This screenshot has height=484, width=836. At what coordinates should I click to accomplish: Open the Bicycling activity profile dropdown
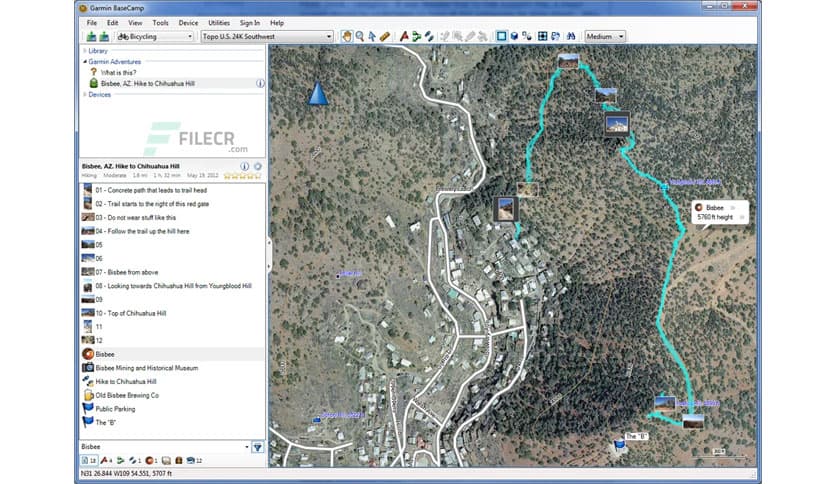pos(155,37)
